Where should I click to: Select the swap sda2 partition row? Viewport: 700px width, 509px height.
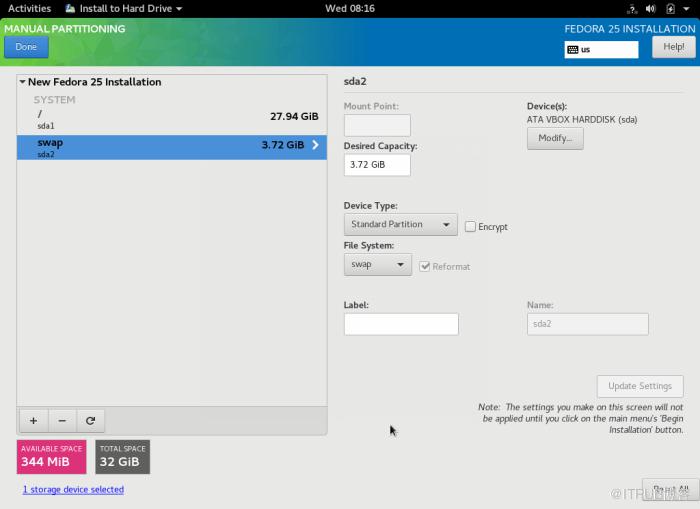[172, 147]
